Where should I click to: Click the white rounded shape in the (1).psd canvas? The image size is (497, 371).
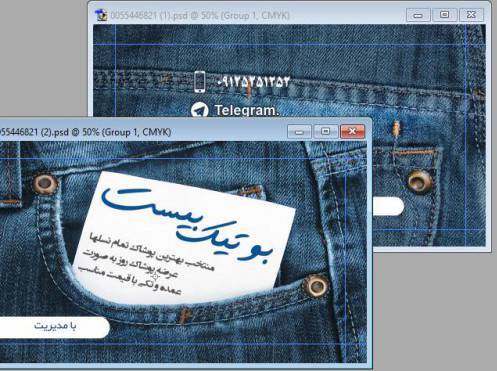pyautogui.click(x=388, y=206)
